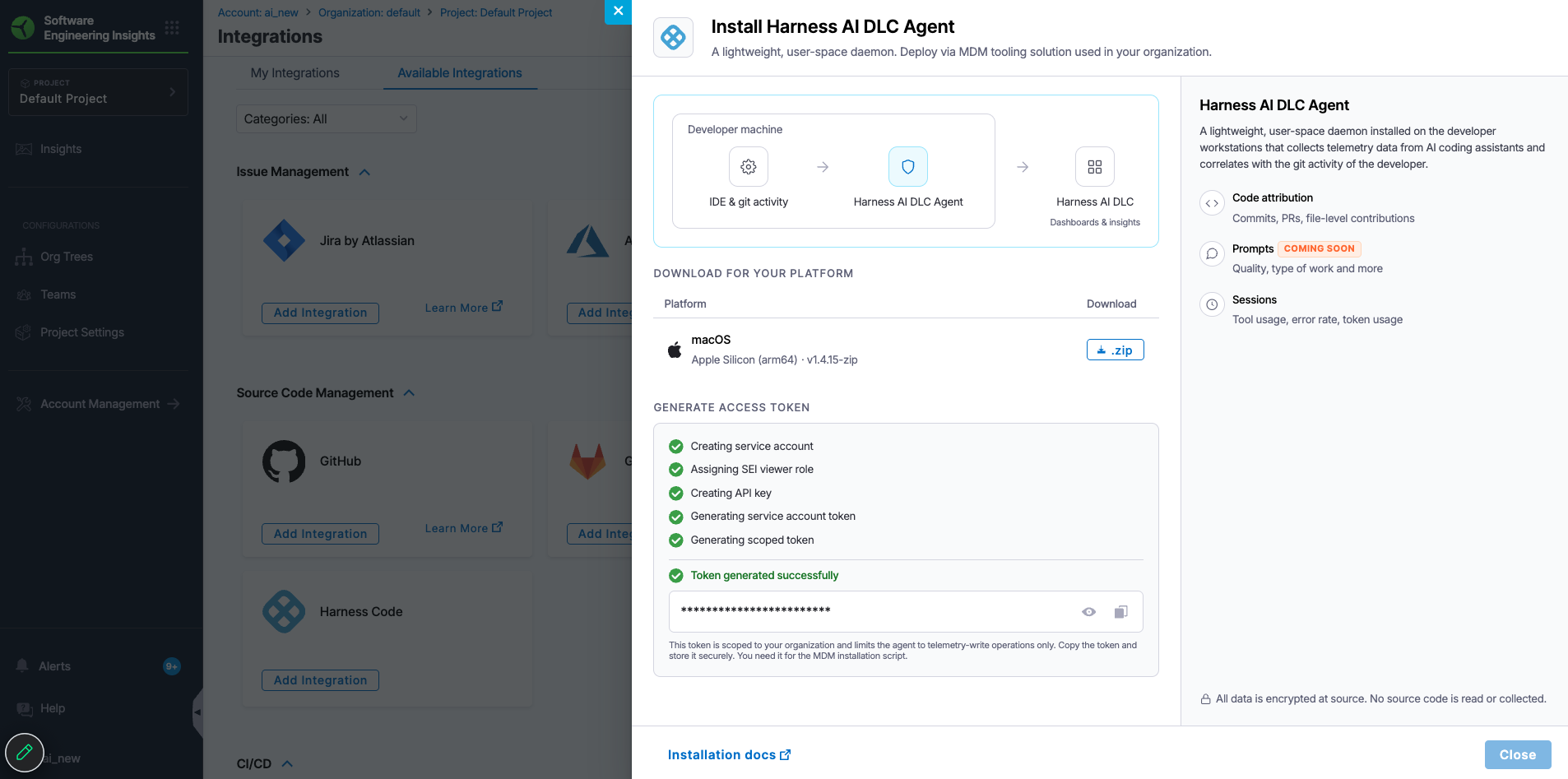Screen dimensions: 1568x779
Task: Click the Jira by Atlassian logo
Action: pos(284,241)
